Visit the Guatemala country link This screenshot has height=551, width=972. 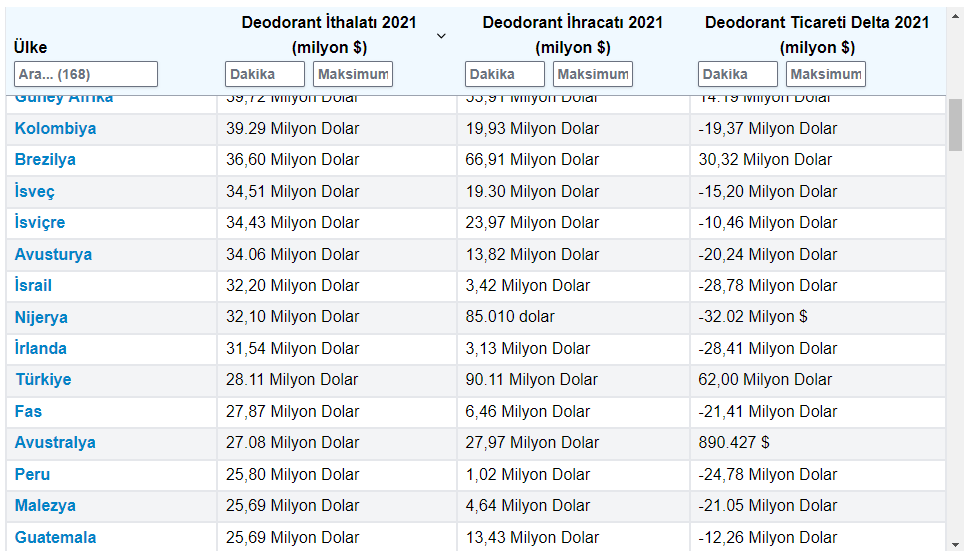55,537
